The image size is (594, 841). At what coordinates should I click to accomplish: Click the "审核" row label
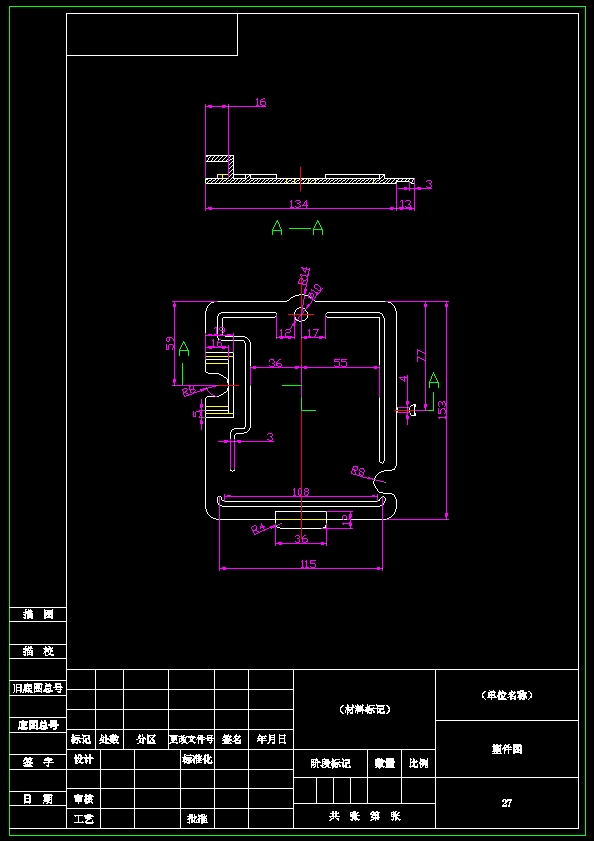click(x=84, y=799)
